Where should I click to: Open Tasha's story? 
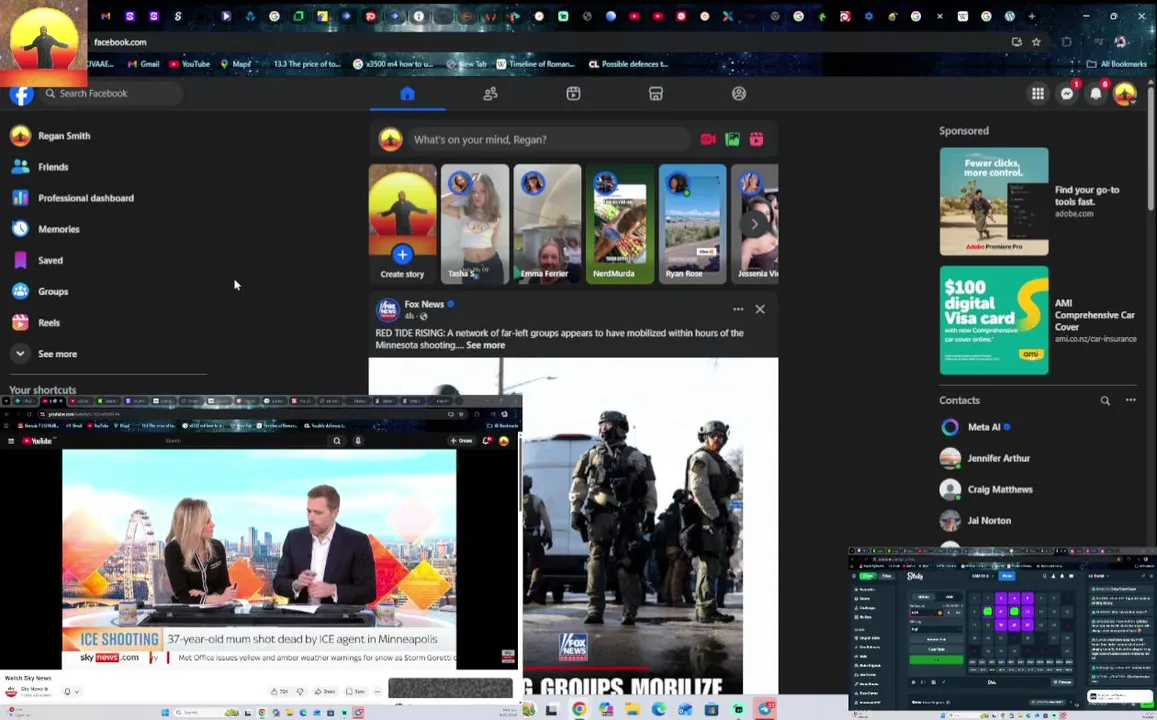(x=474, y=224)
